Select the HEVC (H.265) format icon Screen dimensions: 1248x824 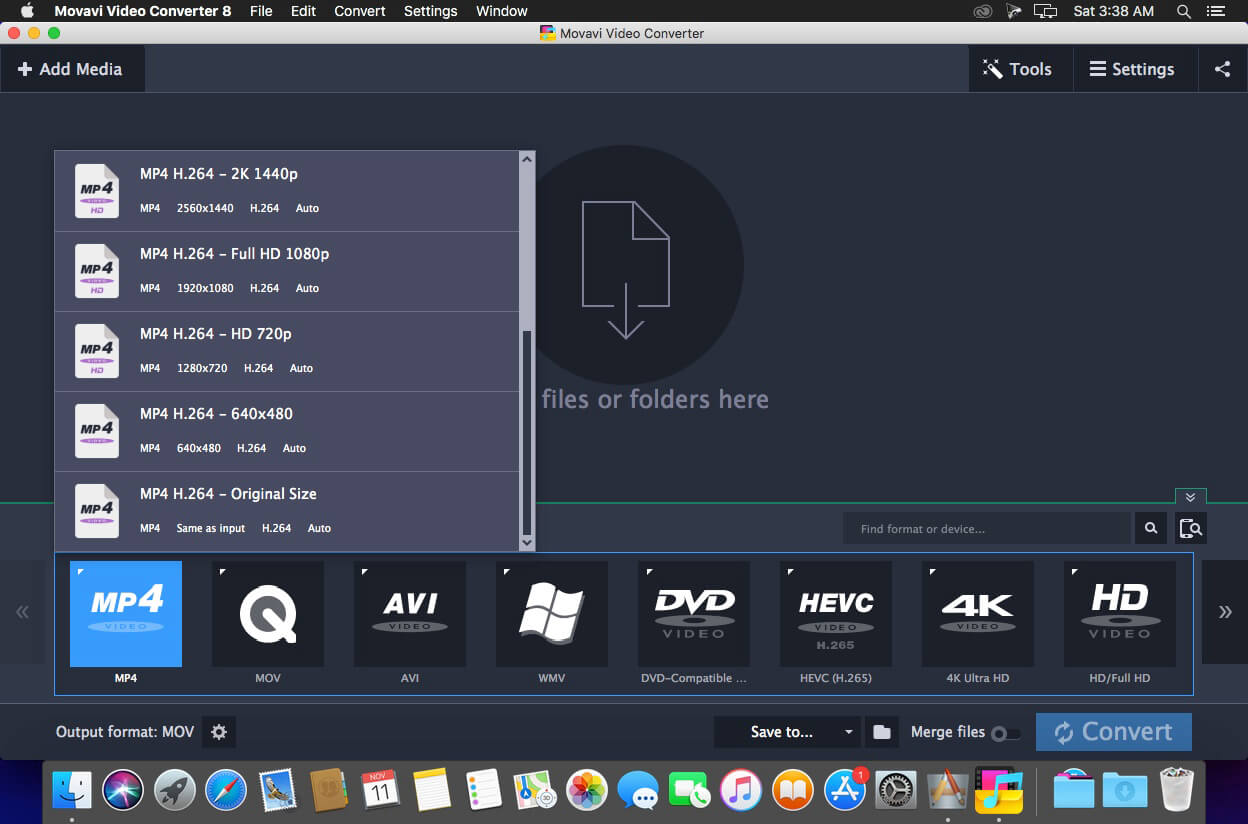tap(835, 613)
